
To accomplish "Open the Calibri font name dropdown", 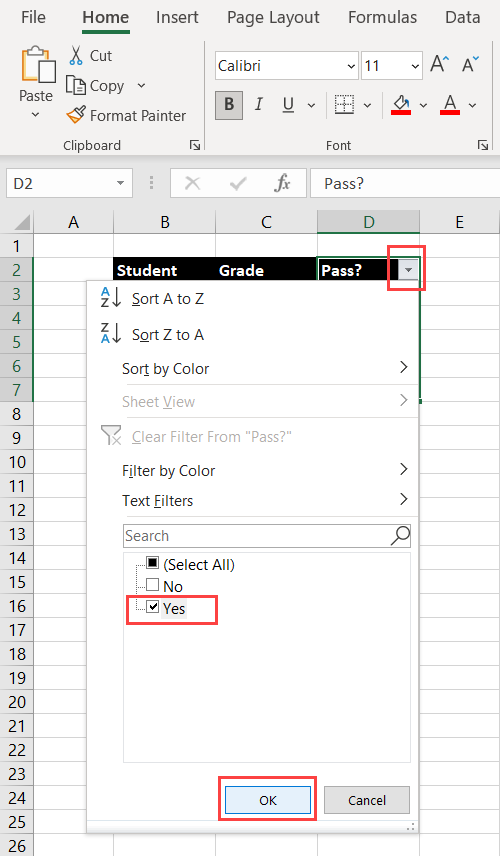I will 351,67.
